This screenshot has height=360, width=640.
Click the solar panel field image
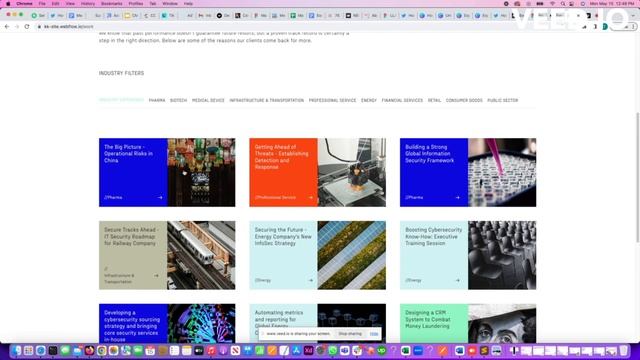351,256
